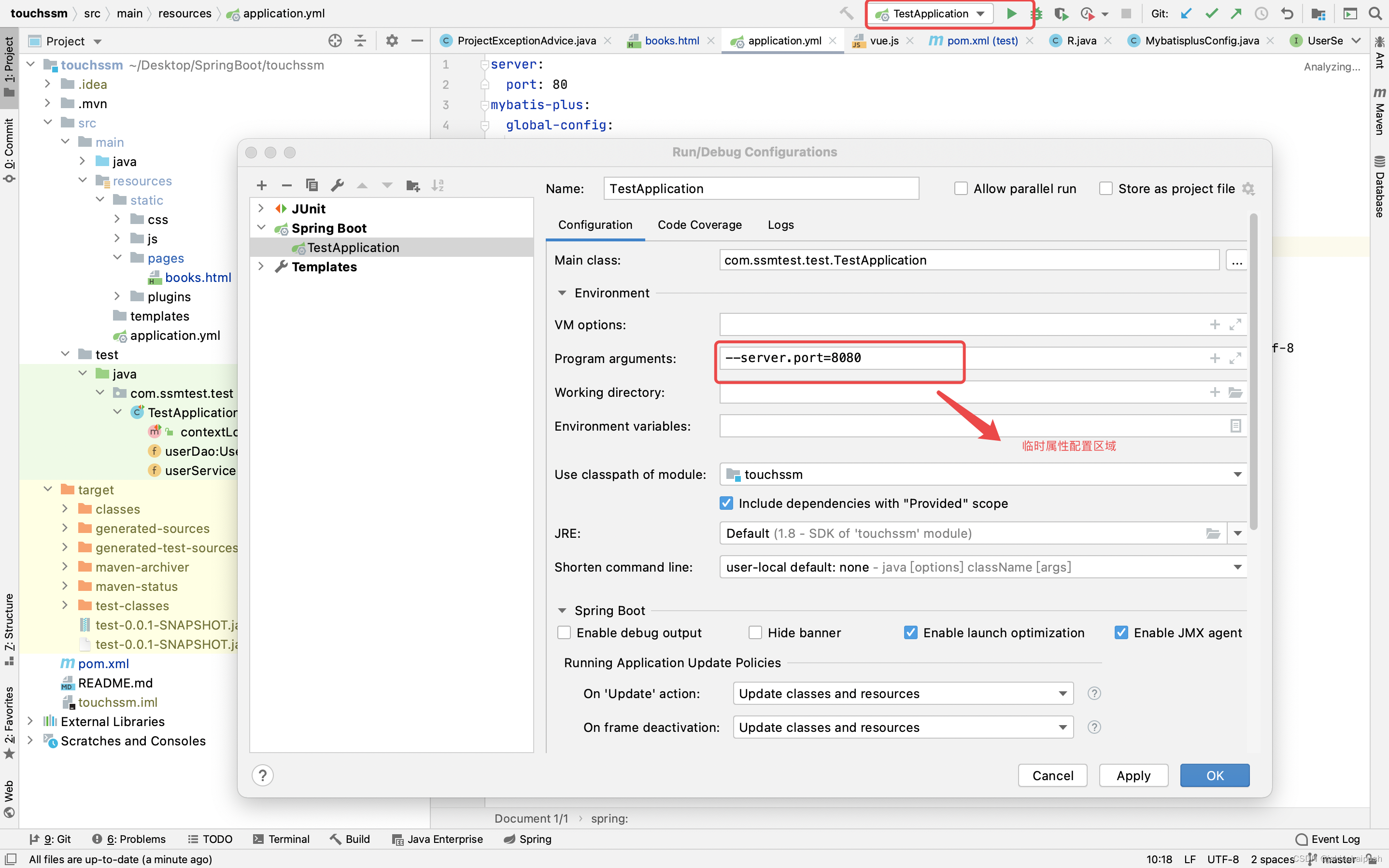Click the green Run button in toolbar
The height and width of the screenshot is (868, 1389).
(x=1011, y=13)
